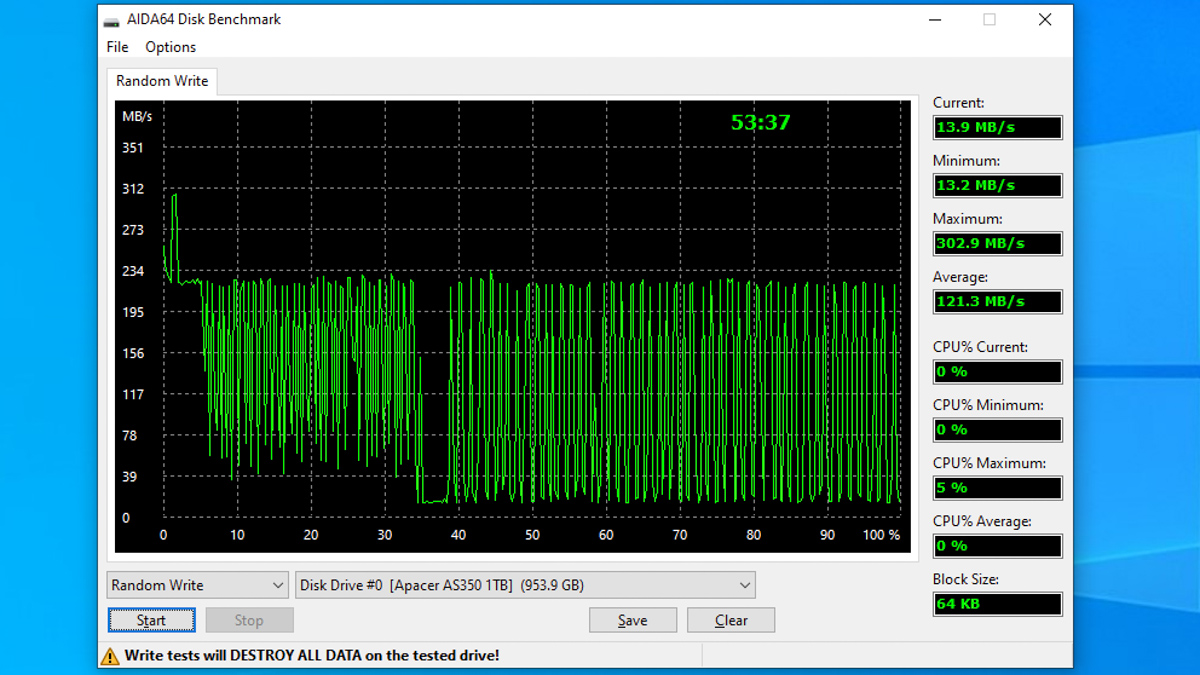Click the AIDA64 disk icon in title bar
Image resolution: width=1200 pixels, height=675 pixels.
pyautogui.click(x=112, y=20)
